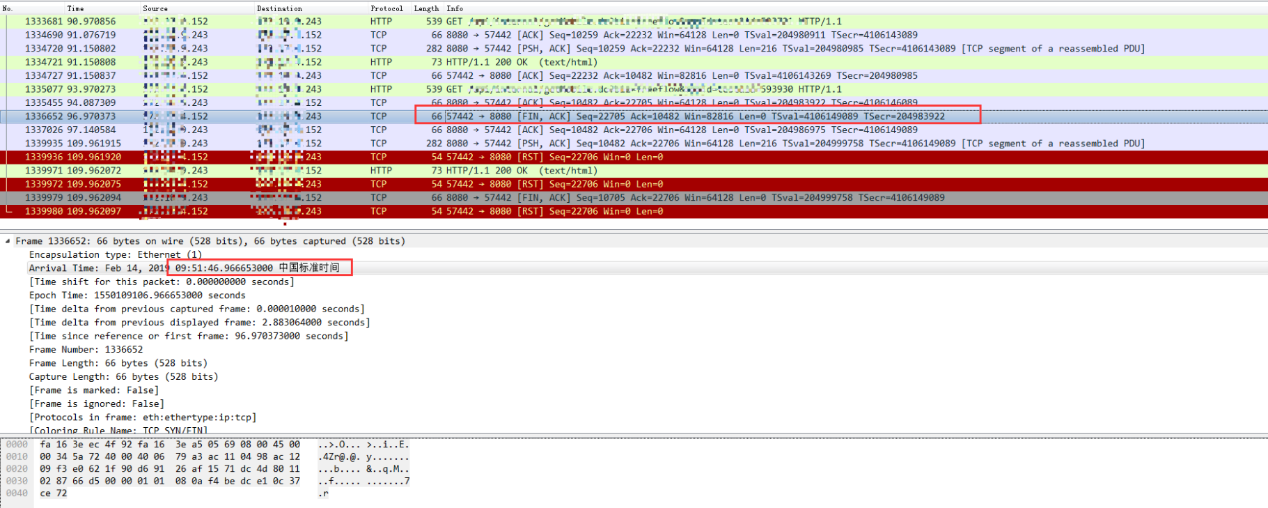Click hex dump row at offset 0010
The height and width of the screenshot is (508, 1268).
[205, 456]
